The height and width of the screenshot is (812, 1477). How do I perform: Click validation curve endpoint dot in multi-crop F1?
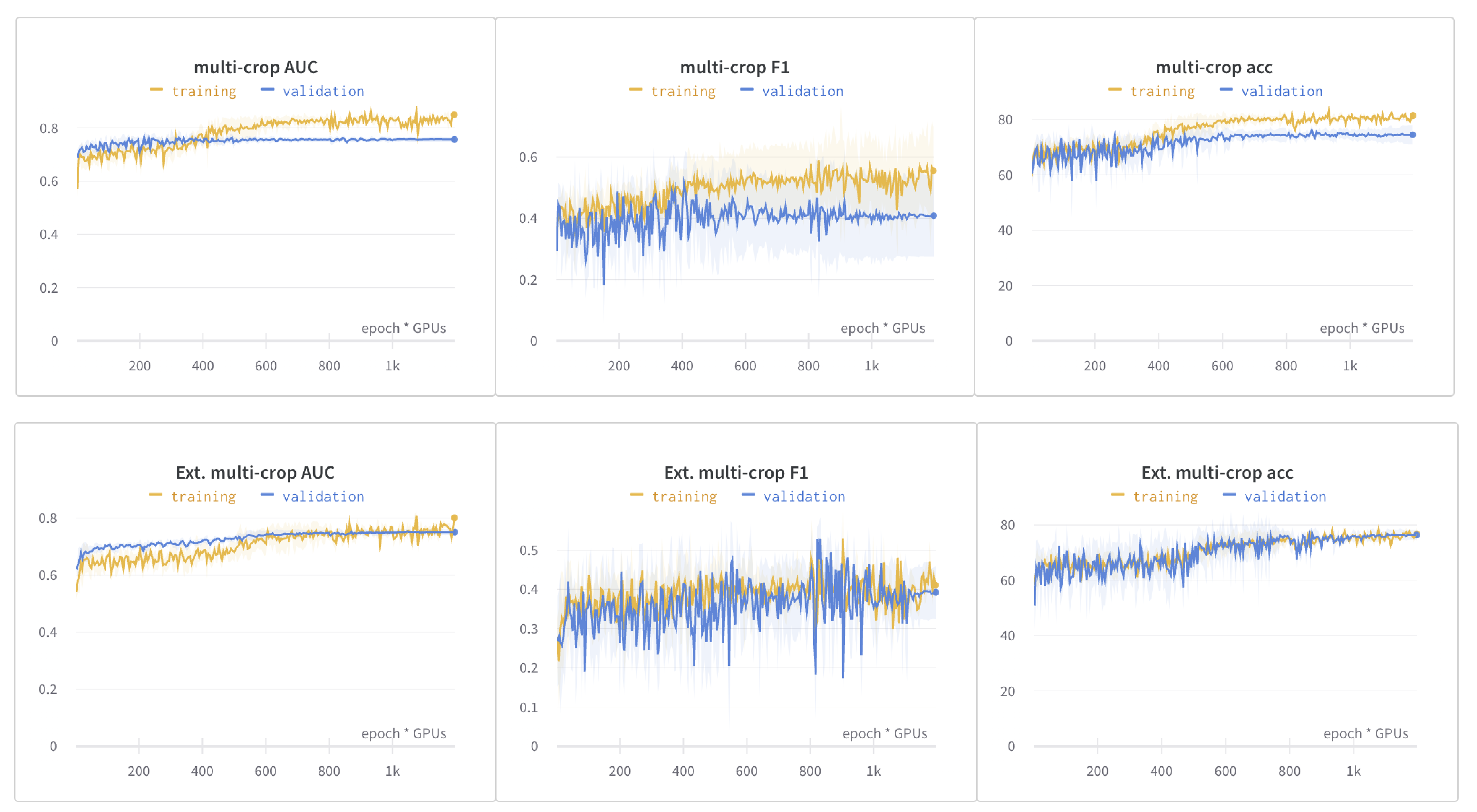(x=933, y=215)
